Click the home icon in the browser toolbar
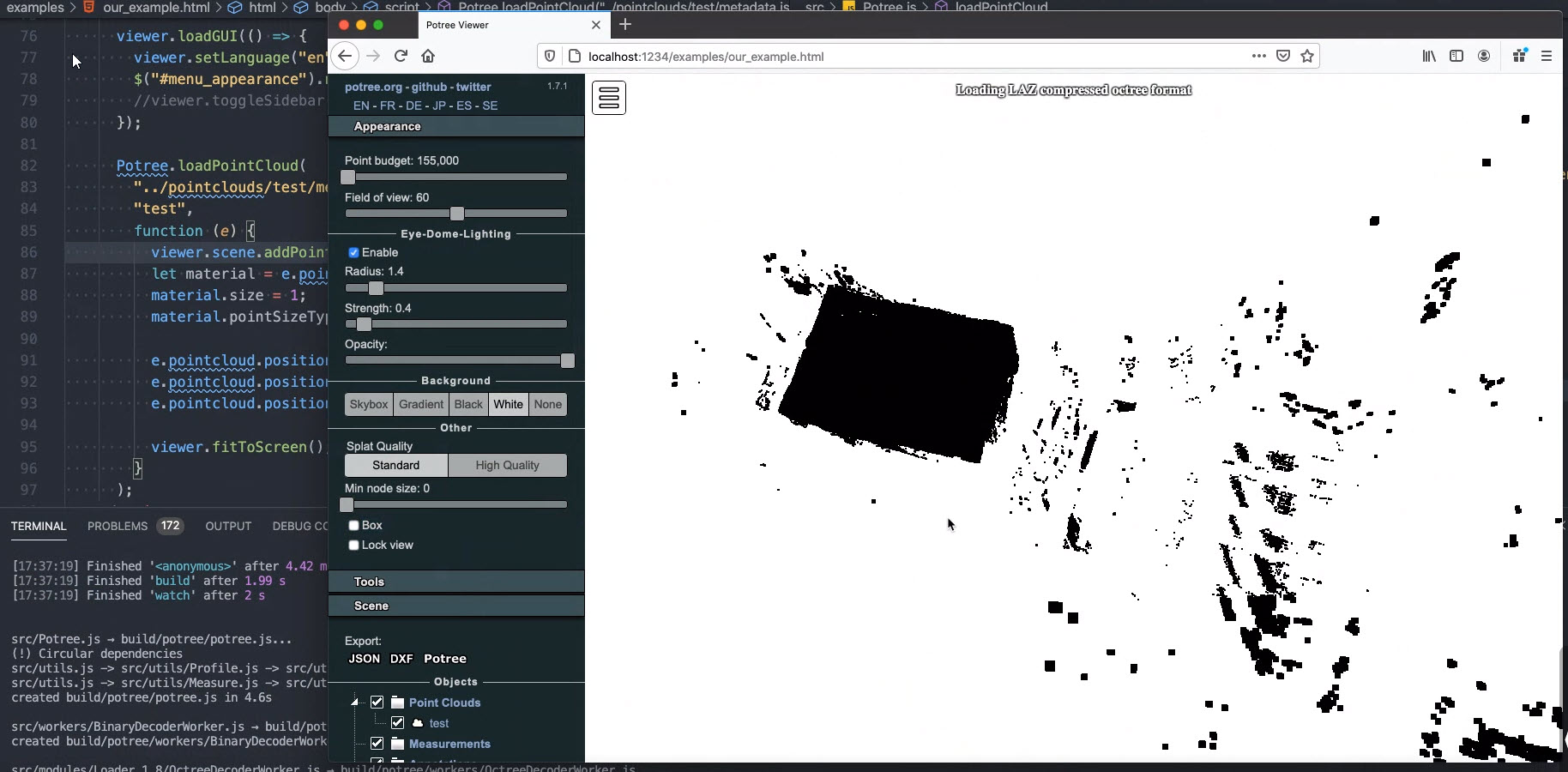 (430, 57)
